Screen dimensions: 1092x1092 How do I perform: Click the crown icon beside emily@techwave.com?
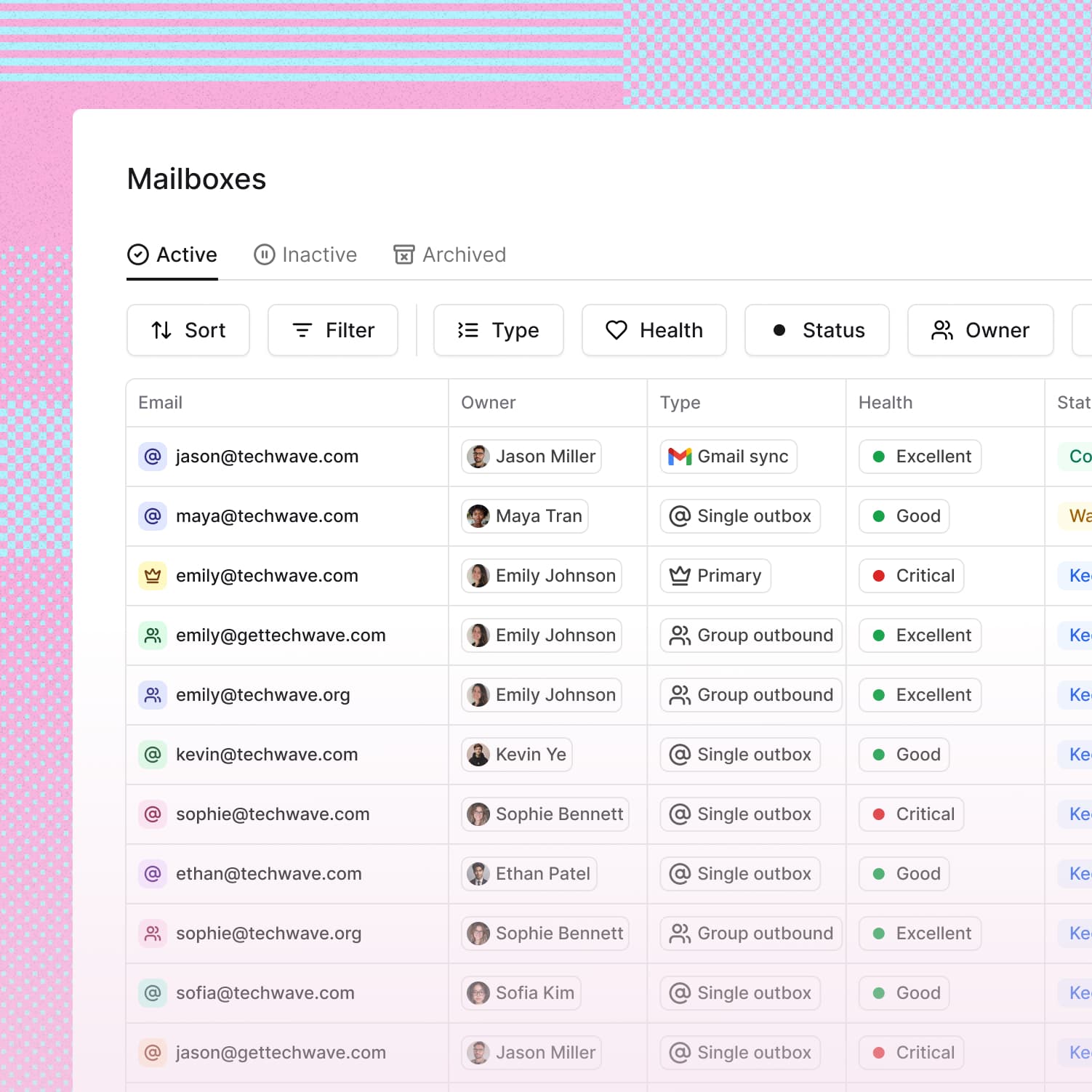[x=153, y=576]
